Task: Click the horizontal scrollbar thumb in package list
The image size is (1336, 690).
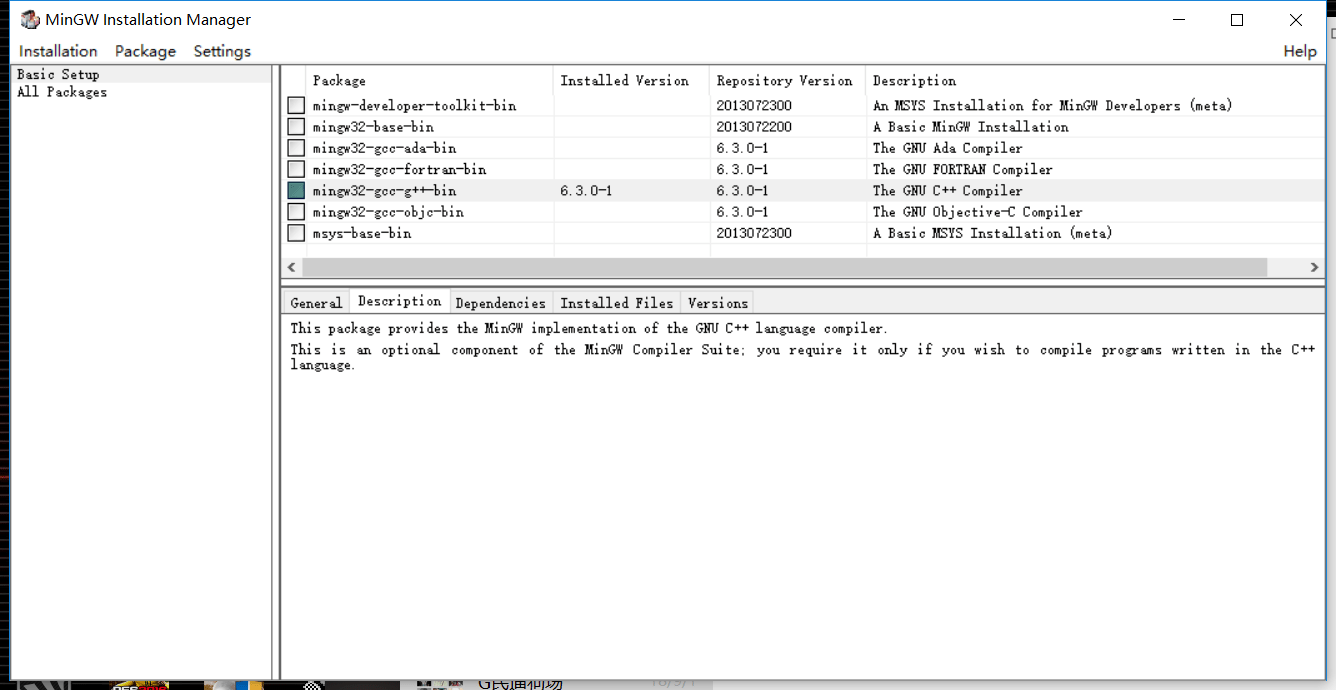Action: click(x=785, y=268)
